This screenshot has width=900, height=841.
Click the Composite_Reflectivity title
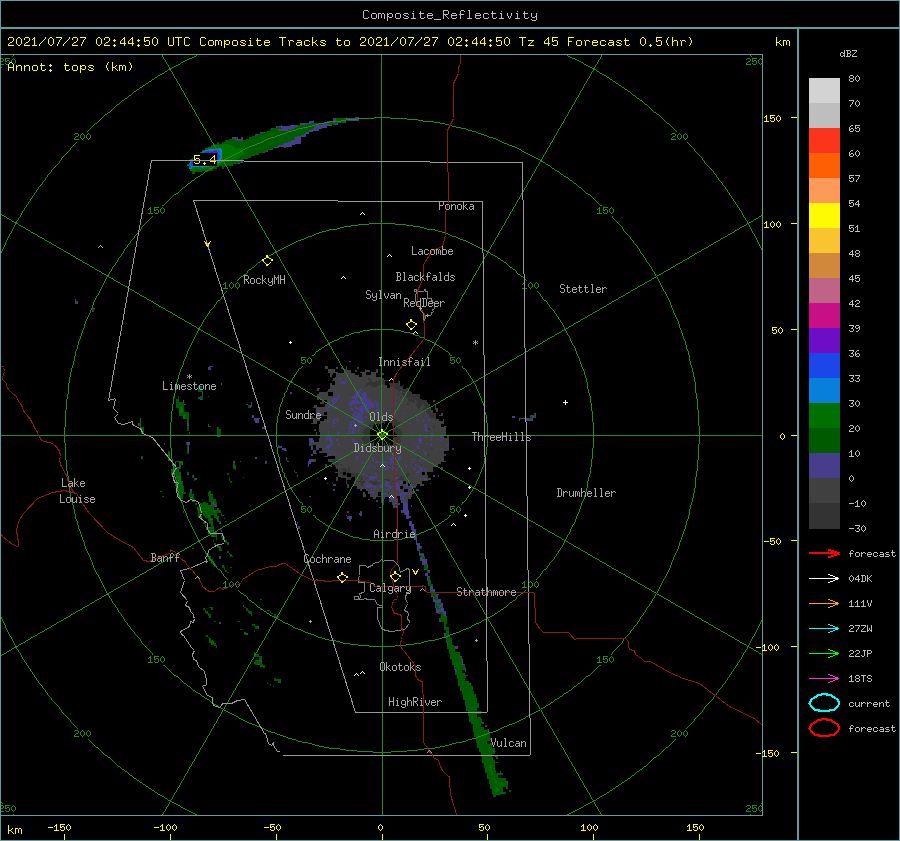coord(450,15)
